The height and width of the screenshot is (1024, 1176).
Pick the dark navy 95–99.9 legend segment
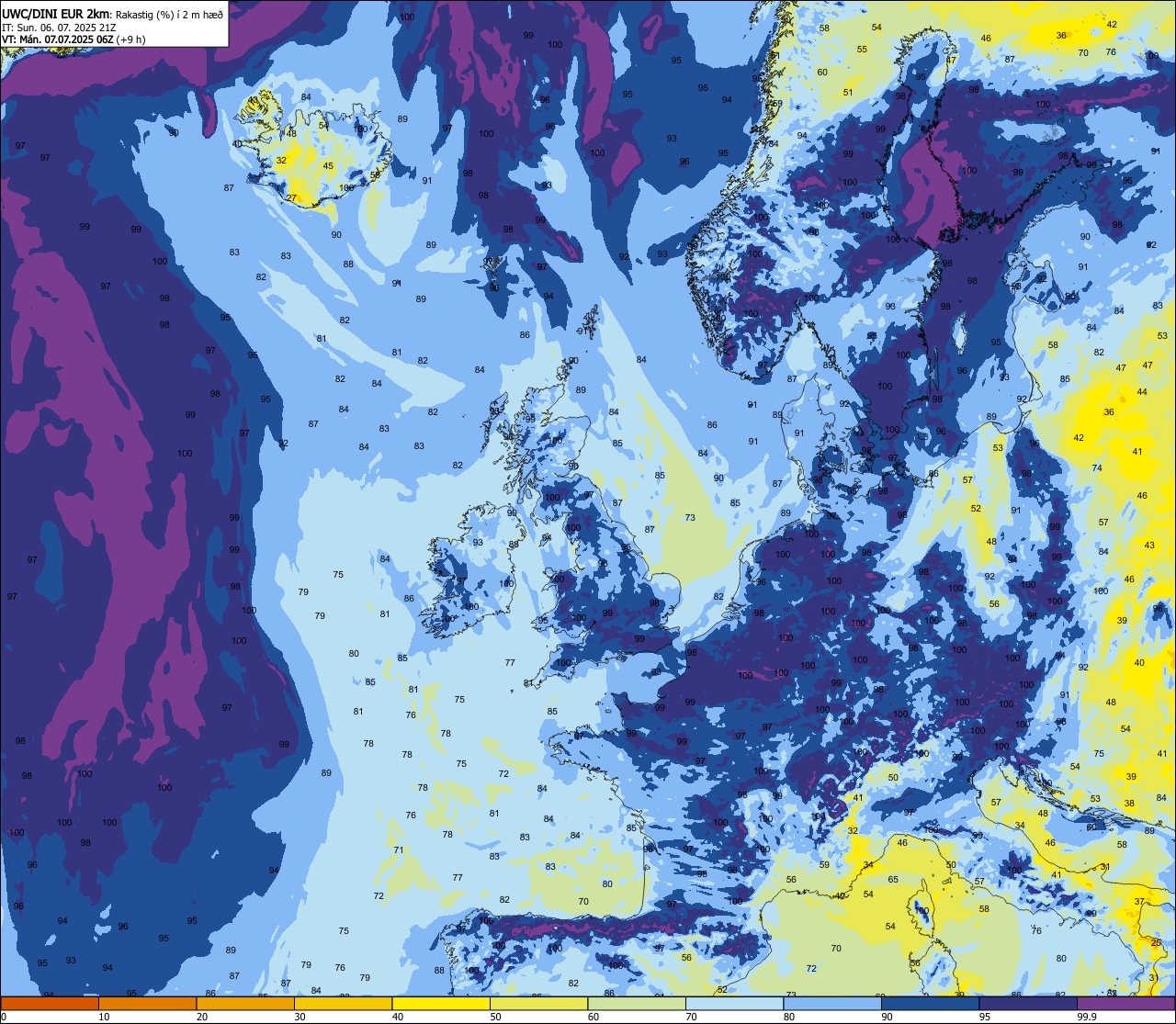point(1028,1003)
